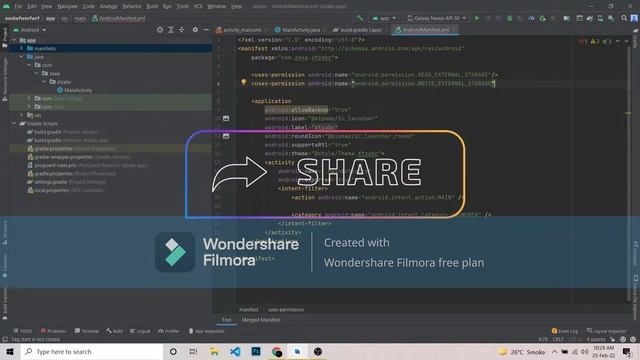Click the Windows search box
Image resolution: width=640 pixels, height=360 pixels.
tap(92, 351)
